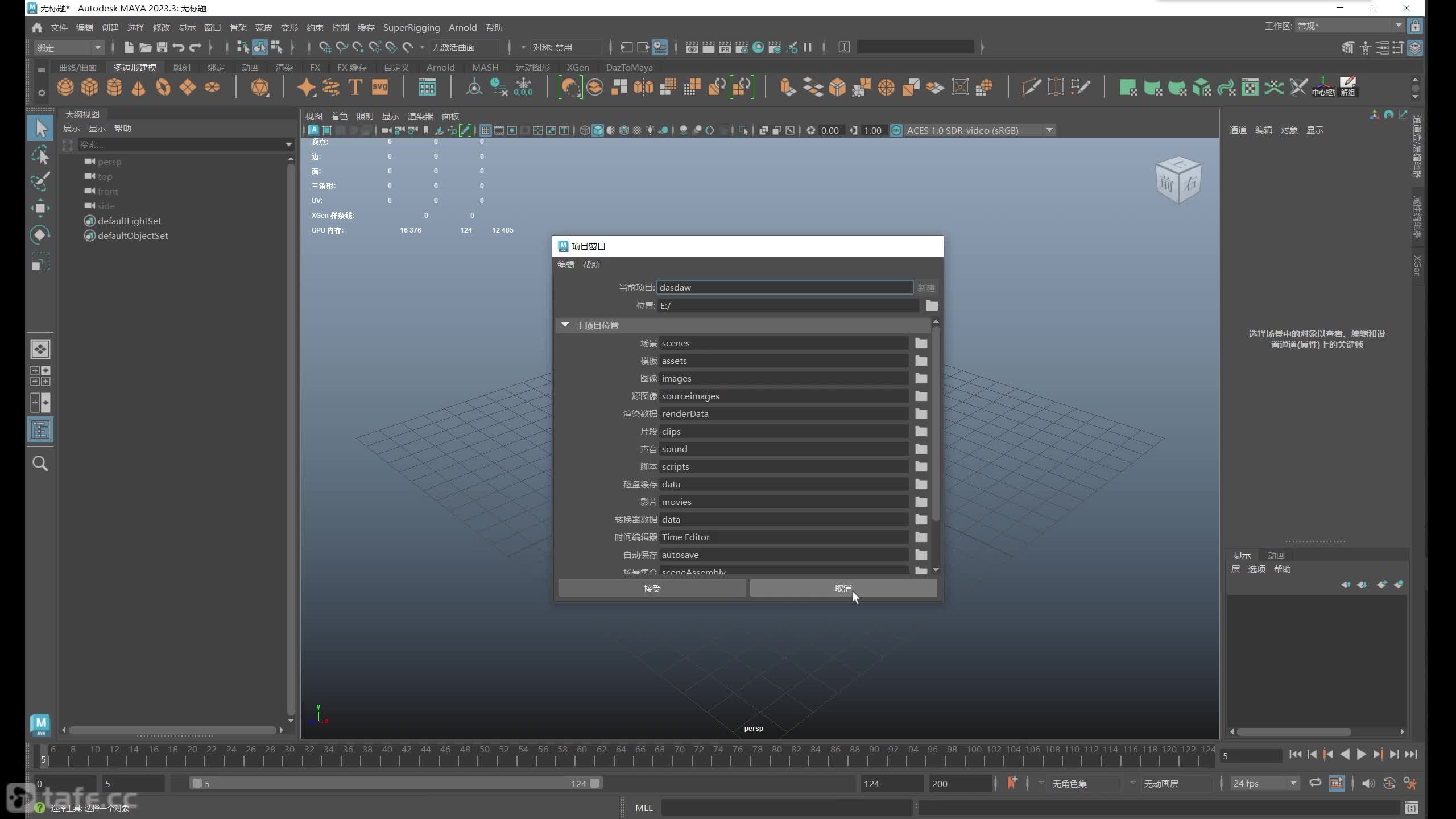The height and width of the screenshot is (819, 1456).
Task: Click the Maya home icon
Action: (38, 27)
